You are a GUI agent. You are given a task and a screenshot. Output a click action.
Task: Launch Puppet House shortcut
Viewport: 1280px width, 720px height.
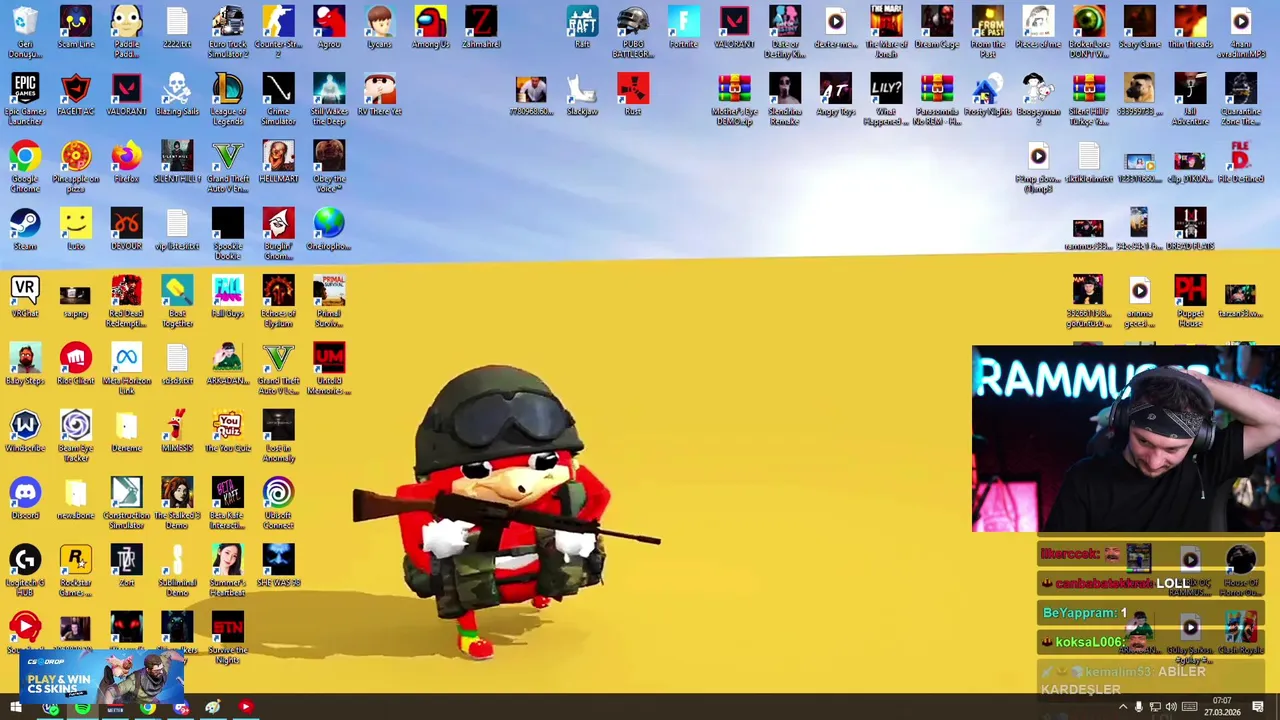coord(1190,301)
